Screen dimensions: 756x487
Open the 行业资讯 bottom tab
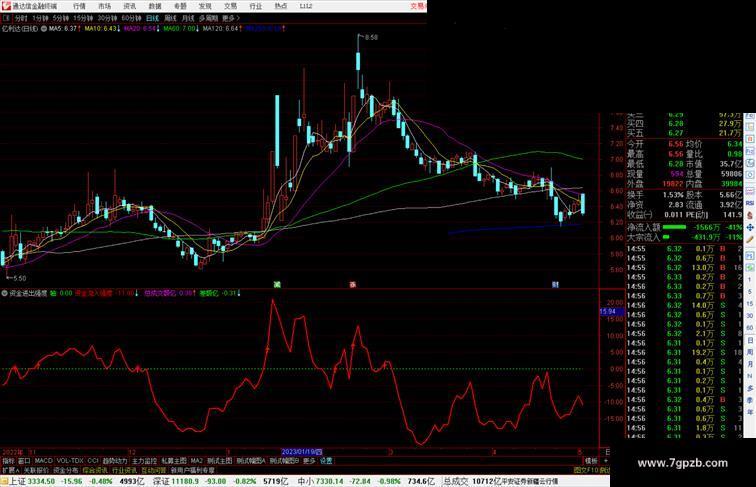pos(124,470)
